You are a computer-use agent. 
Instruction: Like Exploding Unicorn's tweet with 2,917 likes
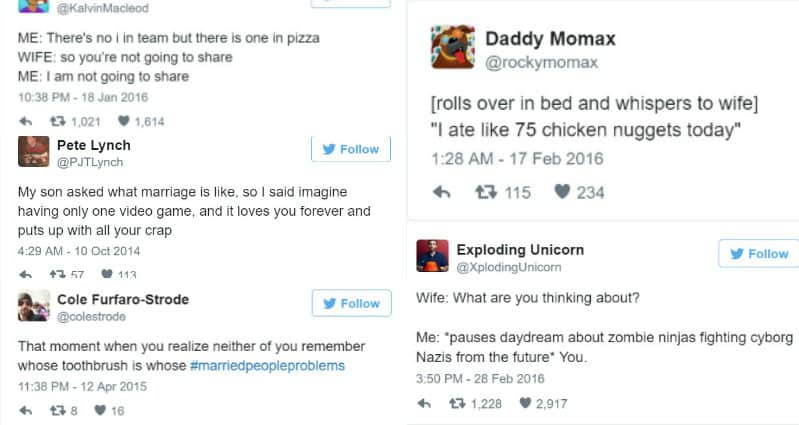525,403
